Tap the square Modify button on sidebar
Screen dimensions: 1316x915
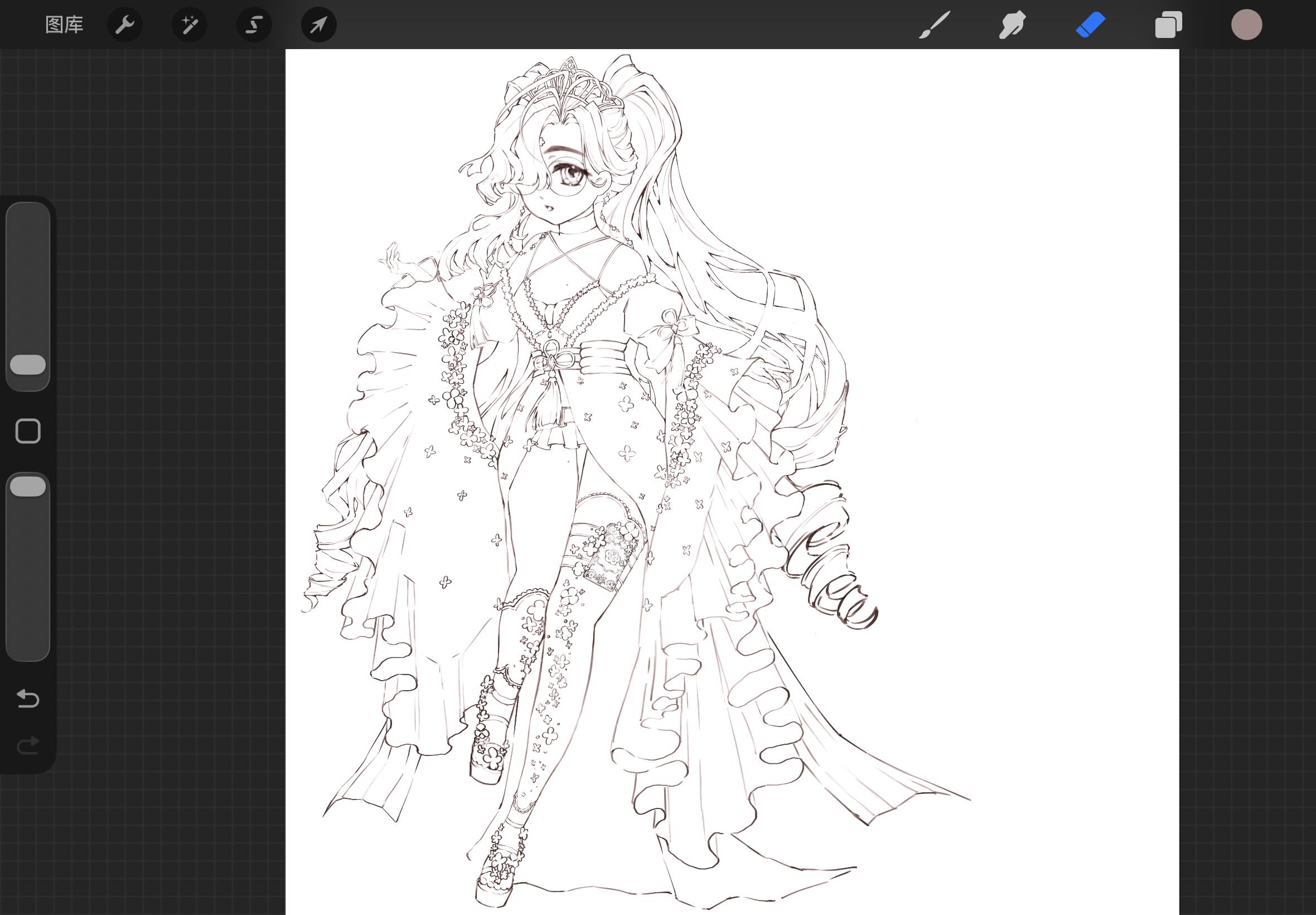coord(28,431)
